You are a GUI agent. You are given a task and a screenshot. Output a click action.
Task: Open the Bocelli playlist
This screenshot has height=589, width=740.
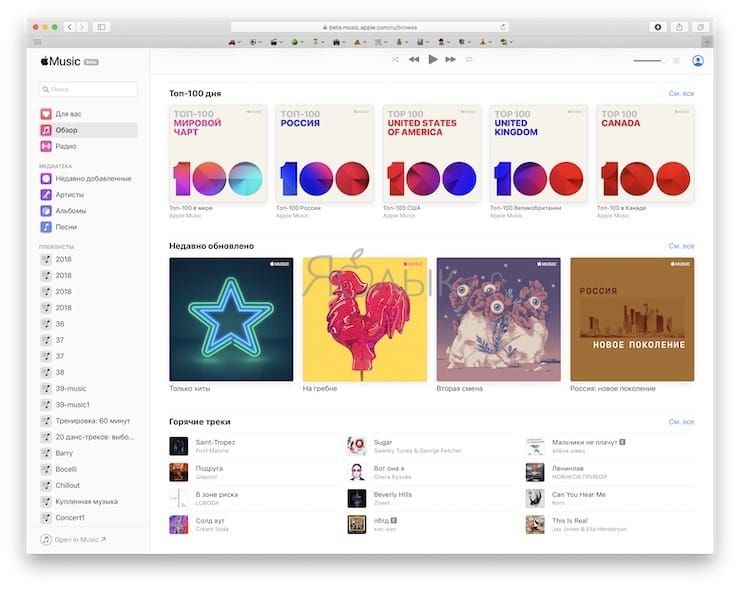[x=88, y=469]
